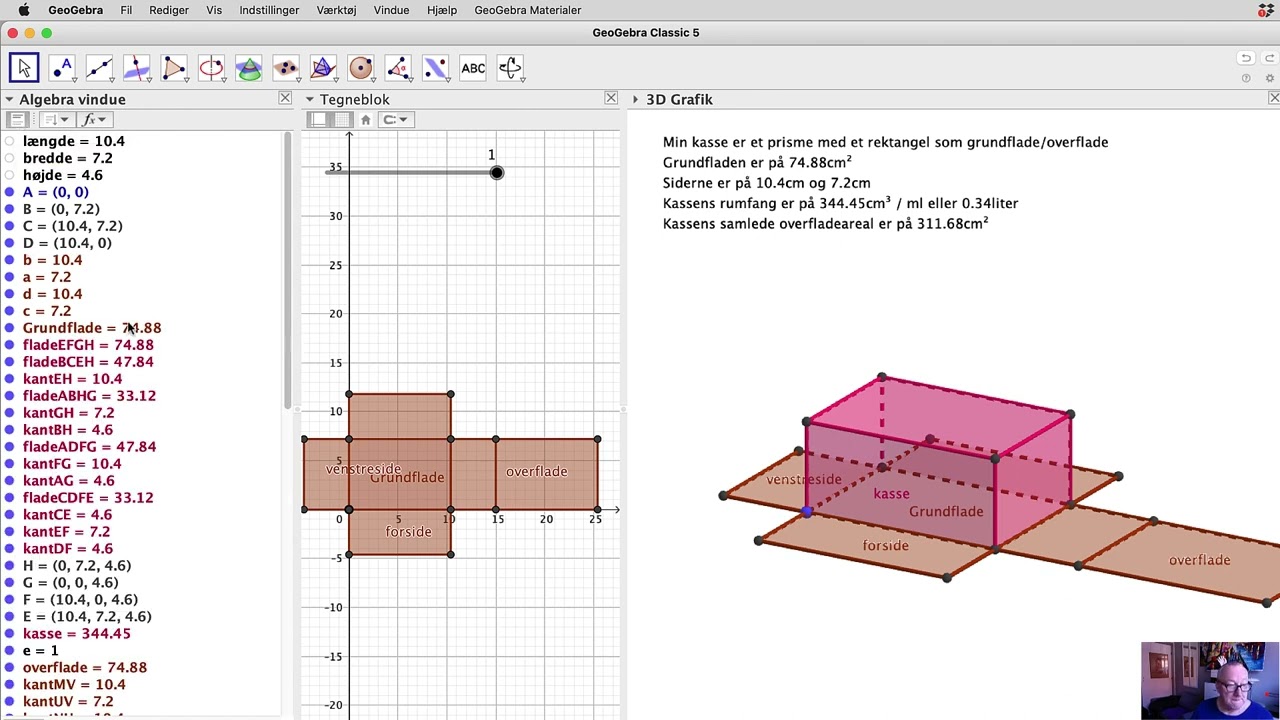The height and width of the screenshot is (720, 1280).
Task: Hide object fladeEFGH = 74.88
Action: (x=10, y=345)
